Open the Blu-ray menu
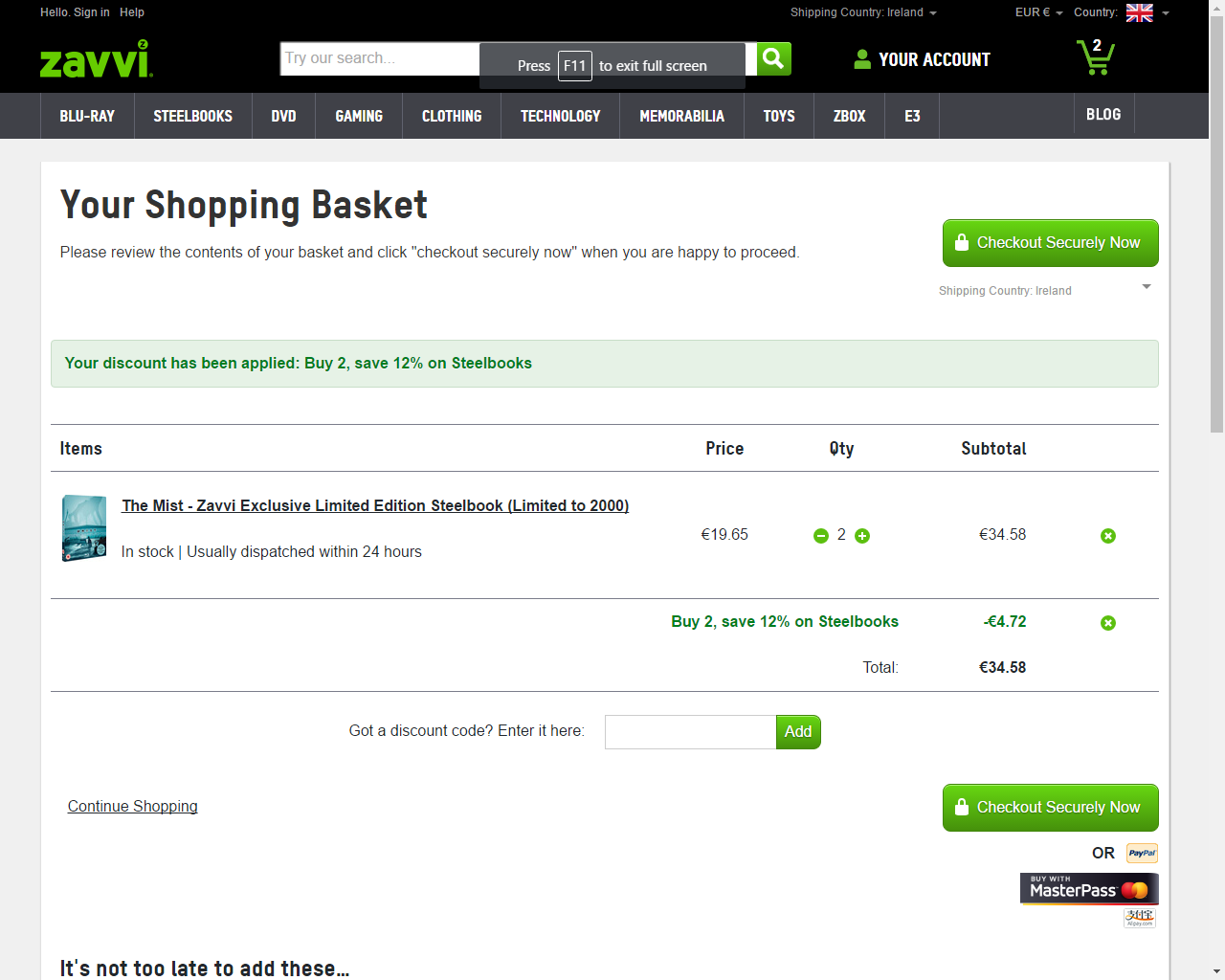This screenshot has height=980, width=1225. click(x=87, y=116)
